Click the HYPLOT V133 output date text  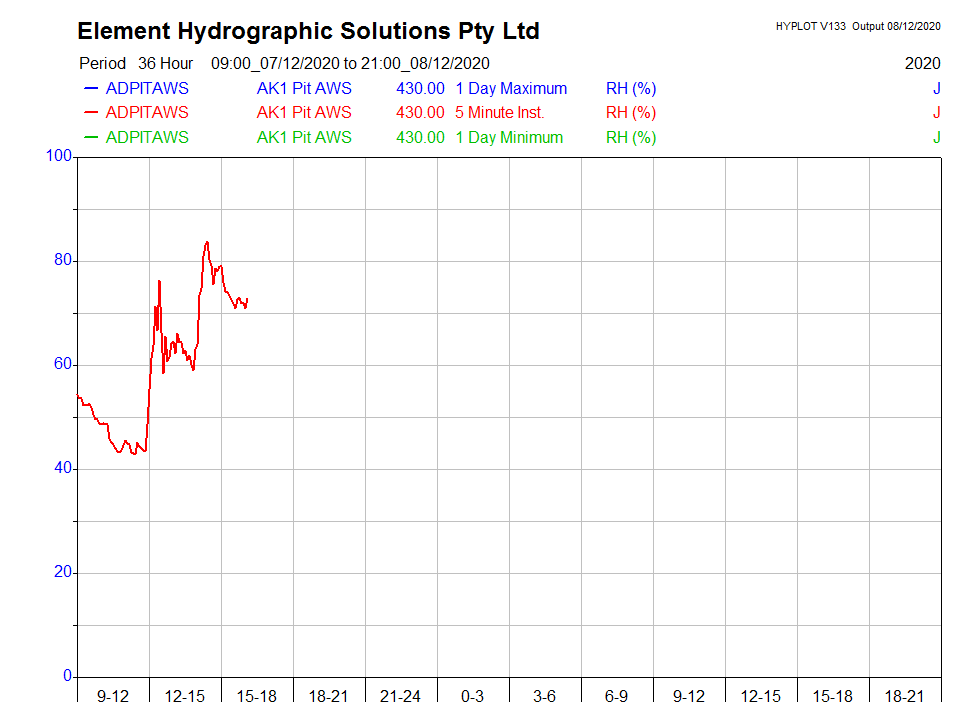(x=858, y=26)
